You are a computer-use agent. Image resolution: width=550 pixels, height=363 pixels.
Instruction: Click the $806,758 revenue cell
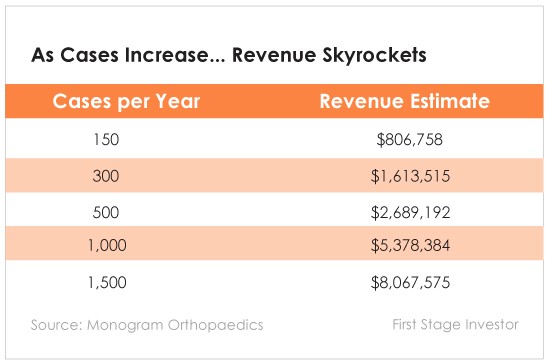tap(409, 140)
